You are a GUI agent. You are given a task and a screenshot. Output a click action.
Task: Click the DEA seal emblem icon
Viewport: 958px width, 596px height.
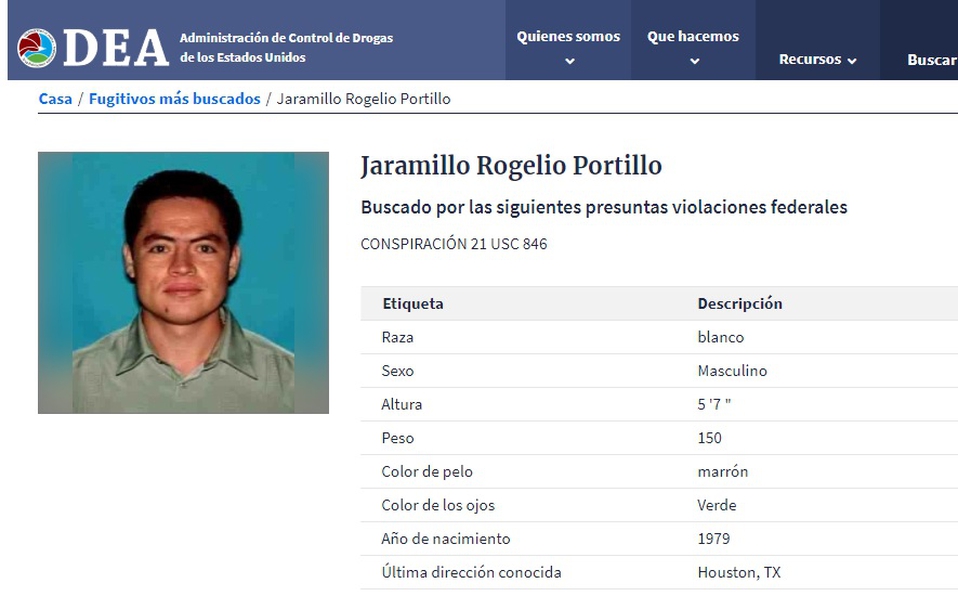(x=37, y=48)
